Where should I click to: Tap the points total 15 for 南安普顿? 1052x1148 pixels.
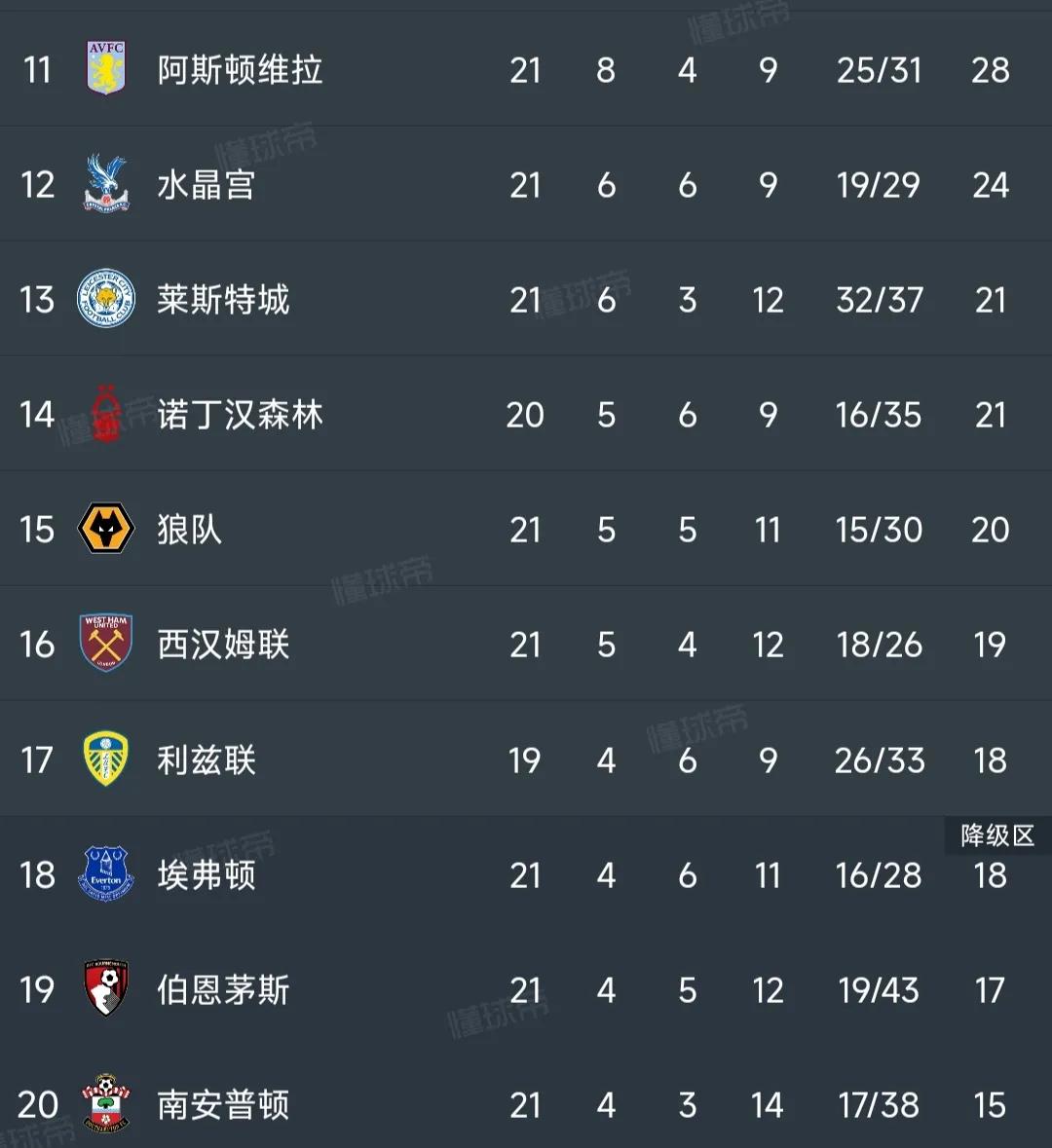coord(990,1105)
